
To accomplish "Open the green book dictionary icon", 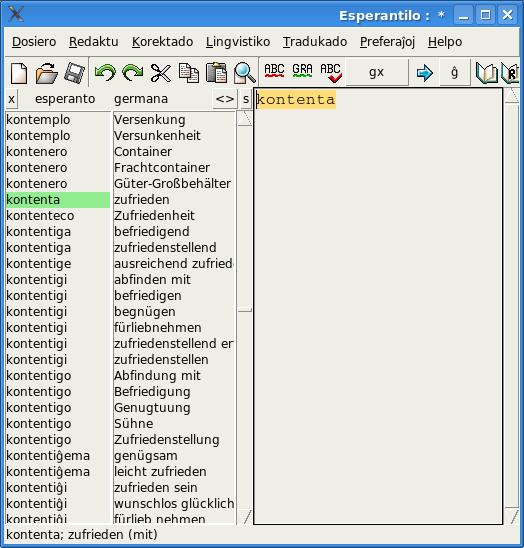I will pos(487,73).
